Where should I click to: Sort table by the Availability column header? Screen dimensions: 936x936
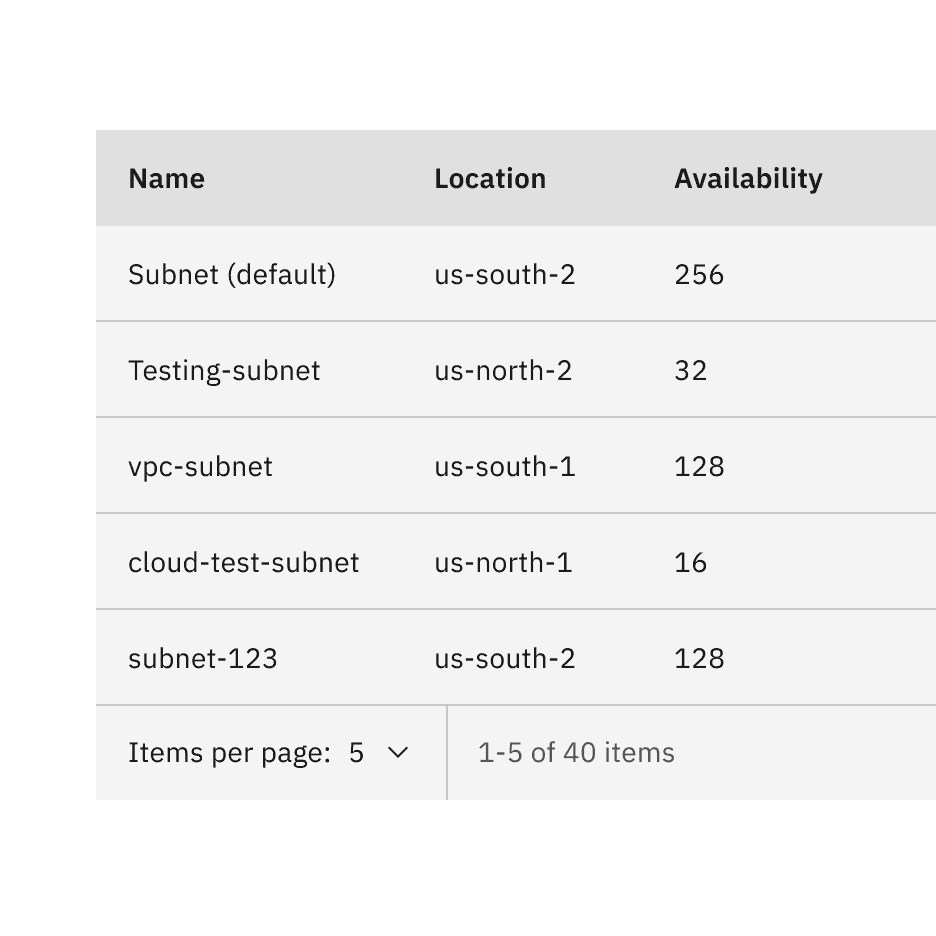[x=748, y=178]
